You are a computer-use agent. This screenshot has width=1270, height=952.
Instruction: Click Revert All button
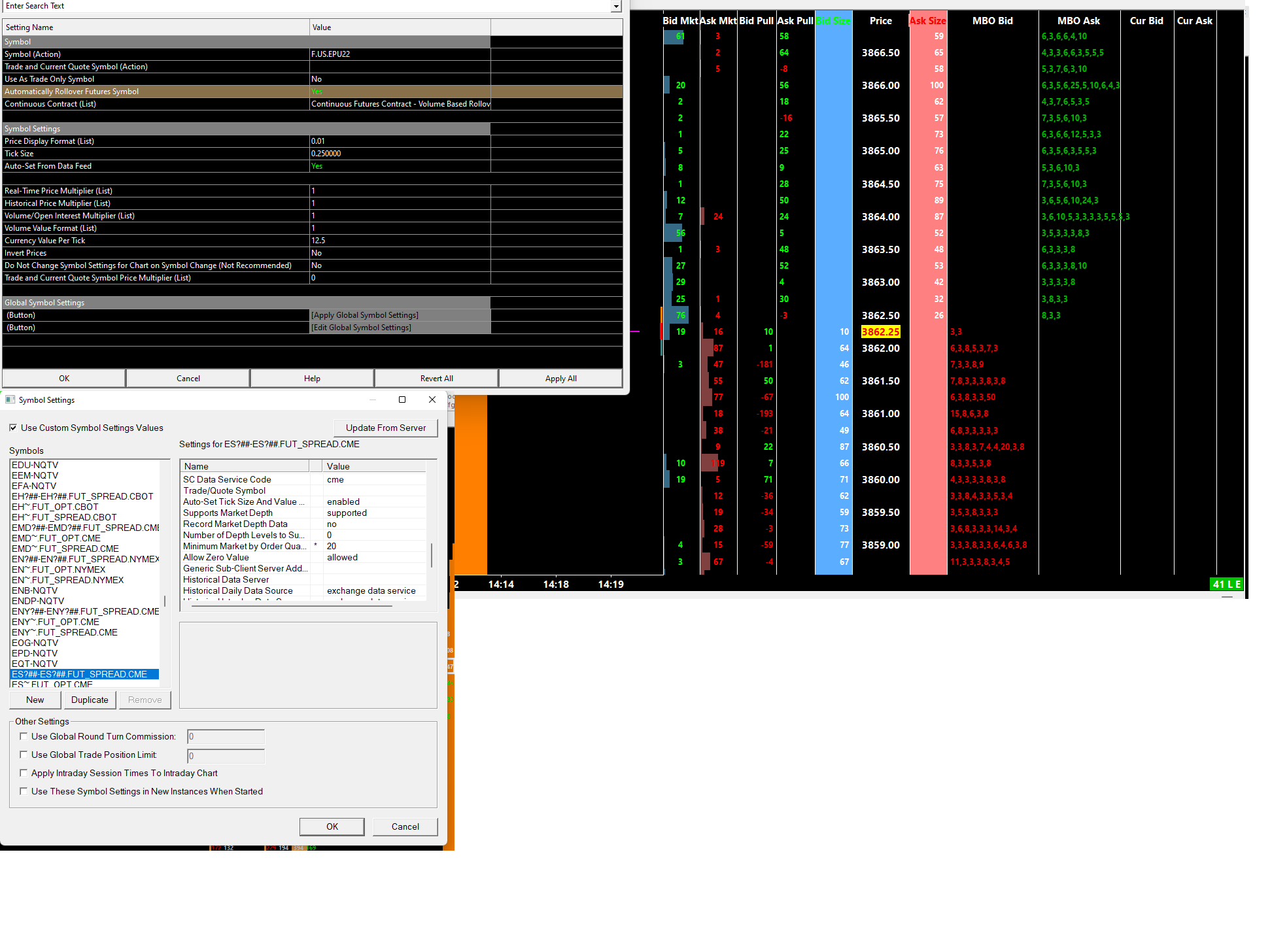(x=436, y=379)
